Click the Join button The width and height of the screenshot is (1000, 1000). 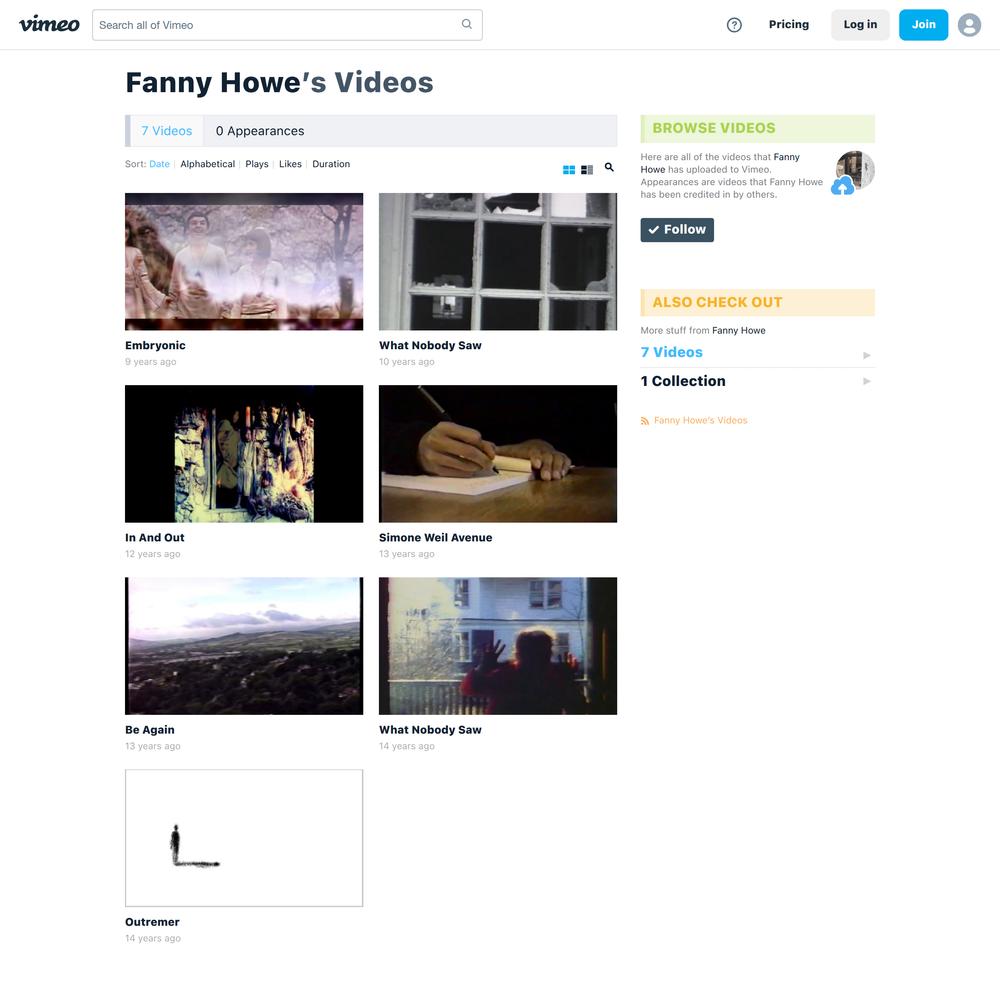[x=923, y=25]
